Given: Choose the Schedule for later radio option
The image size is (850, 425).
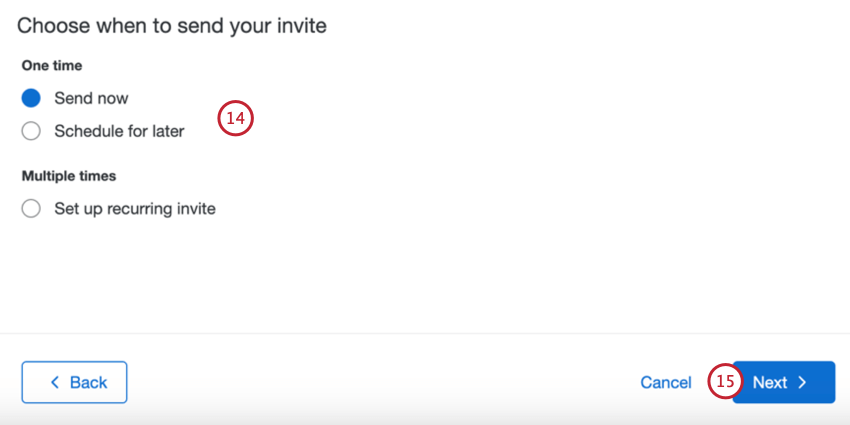Looking at the screenshot, I should [31, 131].
